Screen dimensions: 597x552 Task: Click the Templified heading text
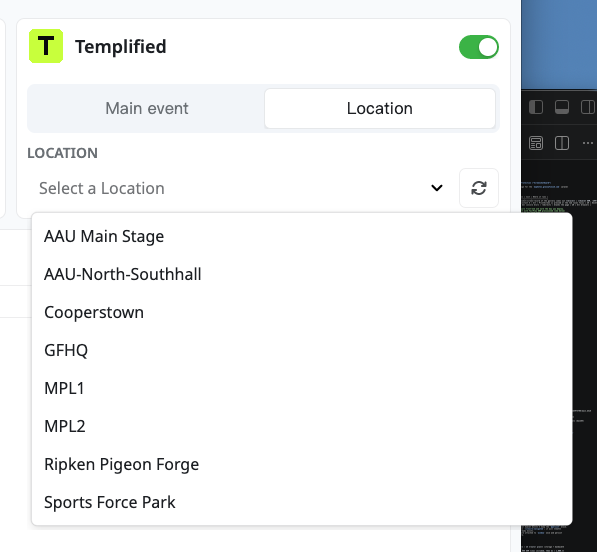121,47
